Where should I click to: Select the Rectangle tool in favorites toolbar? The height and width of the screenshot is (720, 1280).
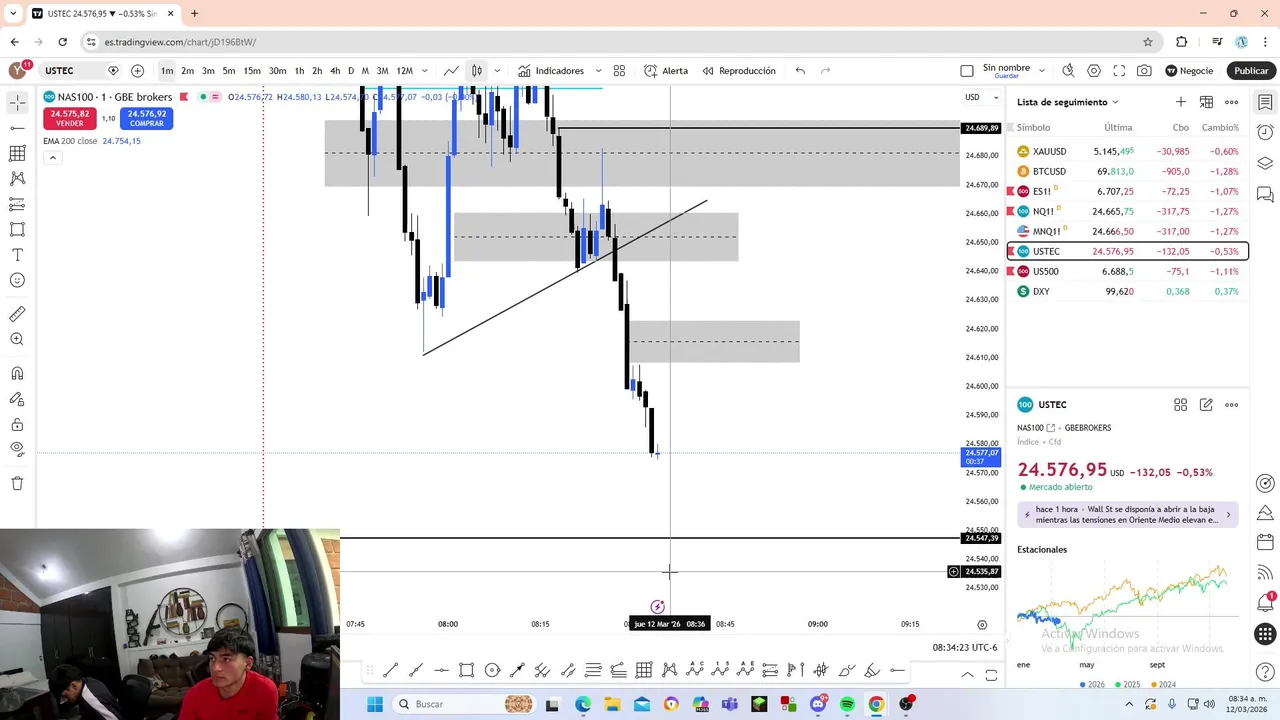click(x=466, y=670)
